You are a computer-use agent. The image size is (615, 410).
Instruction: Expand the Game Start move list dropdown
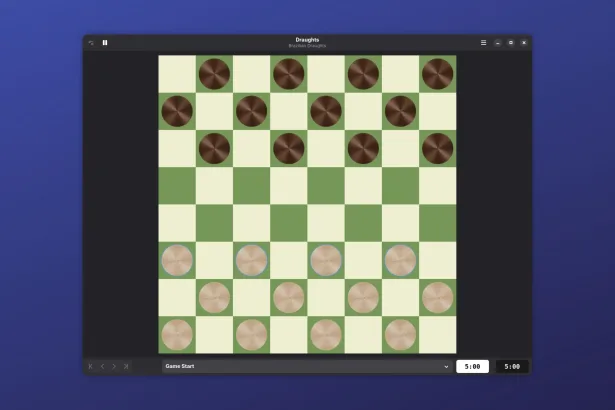(x=306, y=367)
